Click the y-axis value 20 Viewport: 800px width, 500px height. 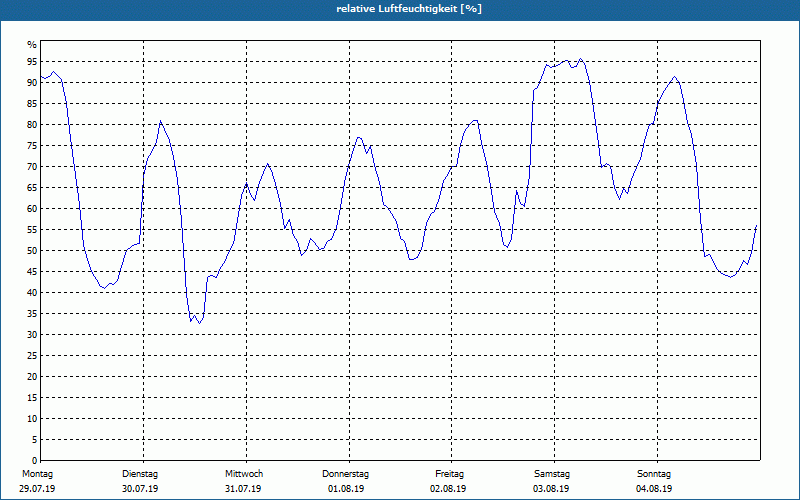tap(32, 377)
